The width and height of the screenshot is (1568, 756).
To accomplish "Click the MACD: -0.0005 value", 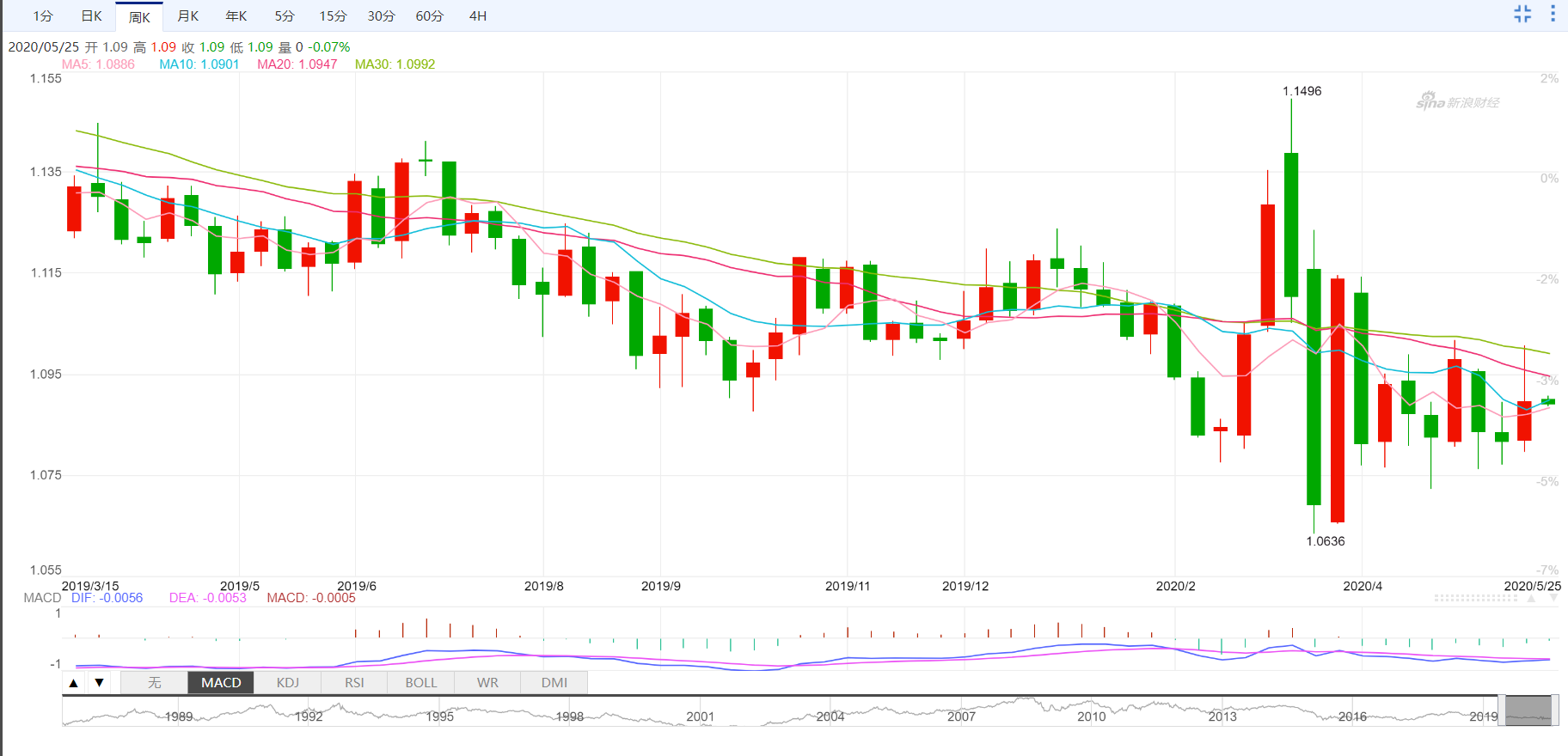I will click(x=310, y=598).
